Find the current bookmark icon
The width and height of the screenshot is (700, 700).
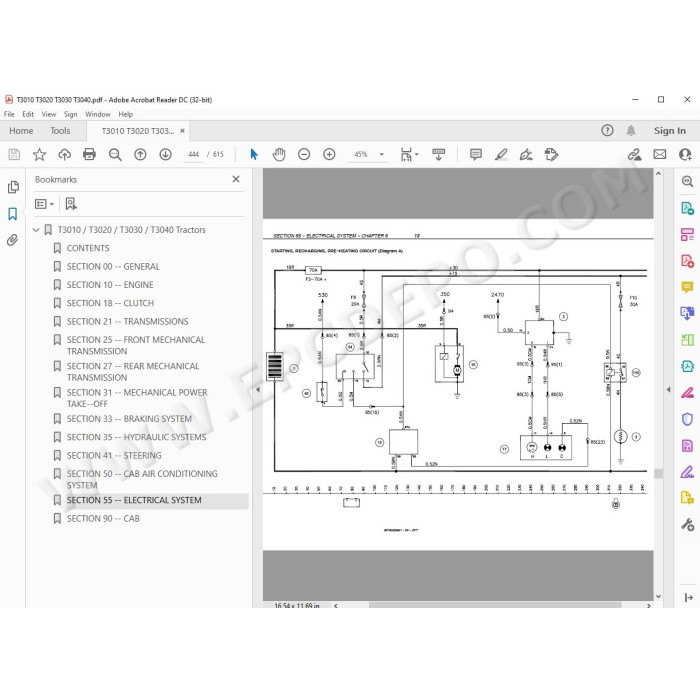[x=71, y=204]
